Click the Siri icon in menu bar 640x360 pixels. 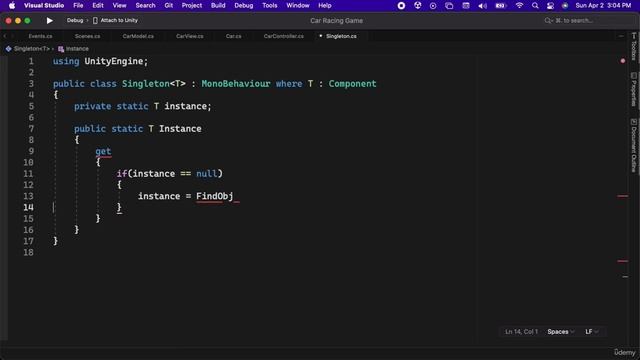565,5
